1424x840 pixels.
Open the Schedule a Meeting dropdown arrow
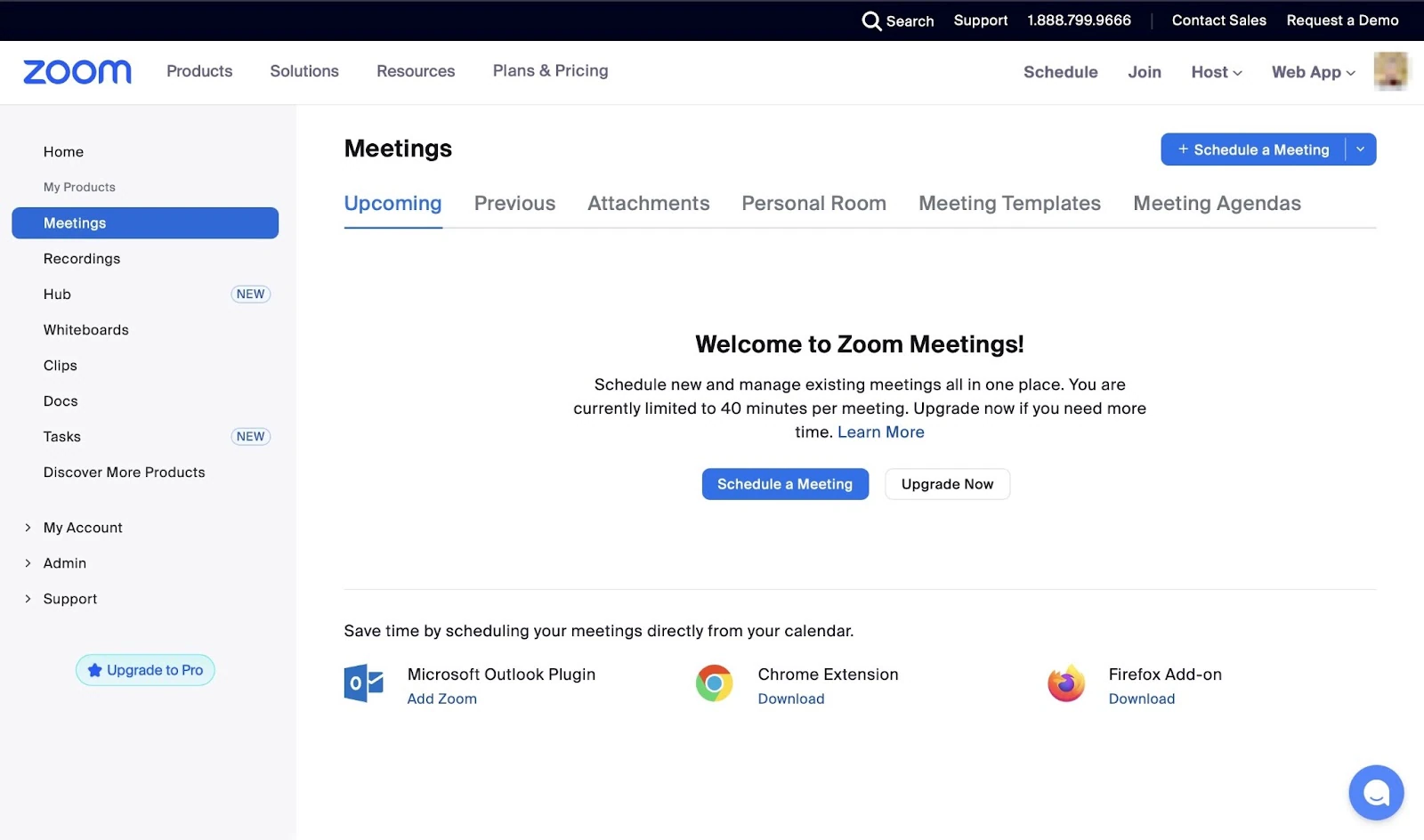(x=1361, y=149)
